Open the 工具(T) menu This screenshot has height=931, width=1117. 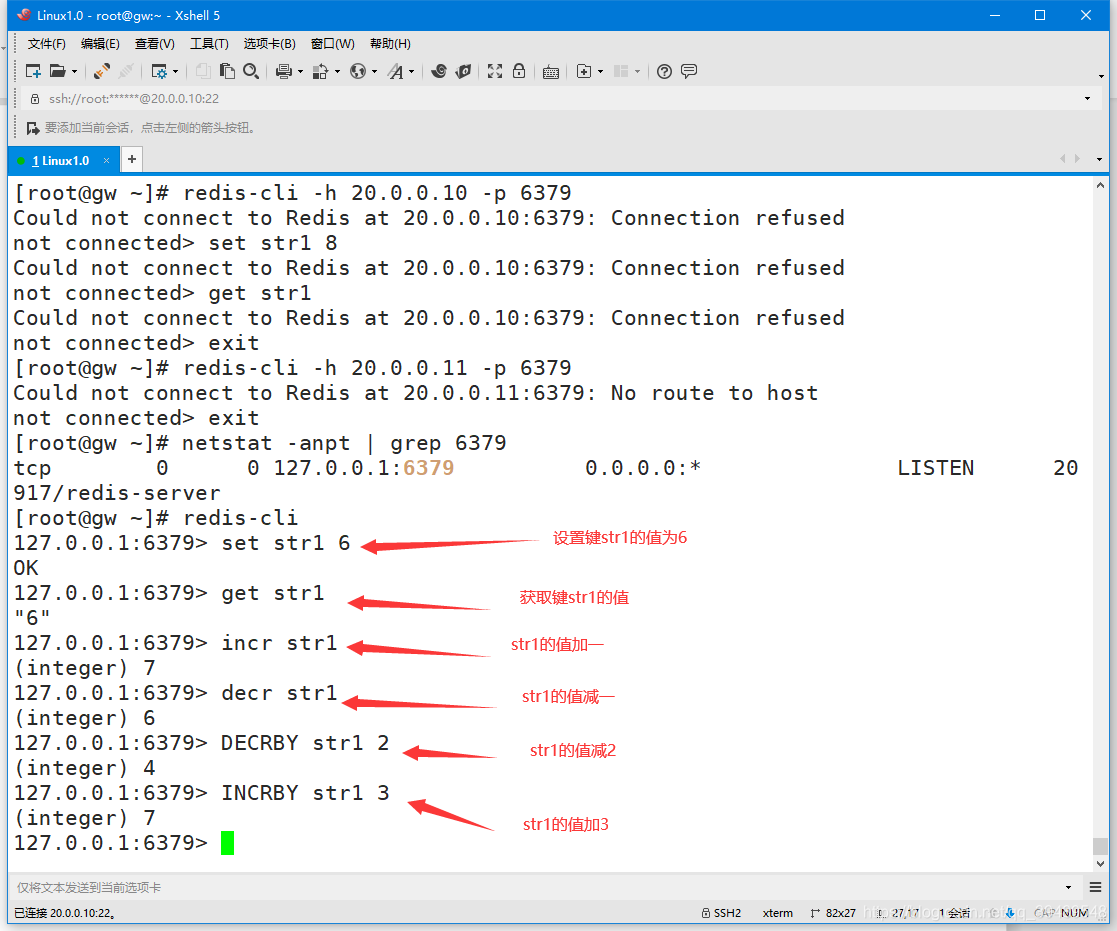209,43
